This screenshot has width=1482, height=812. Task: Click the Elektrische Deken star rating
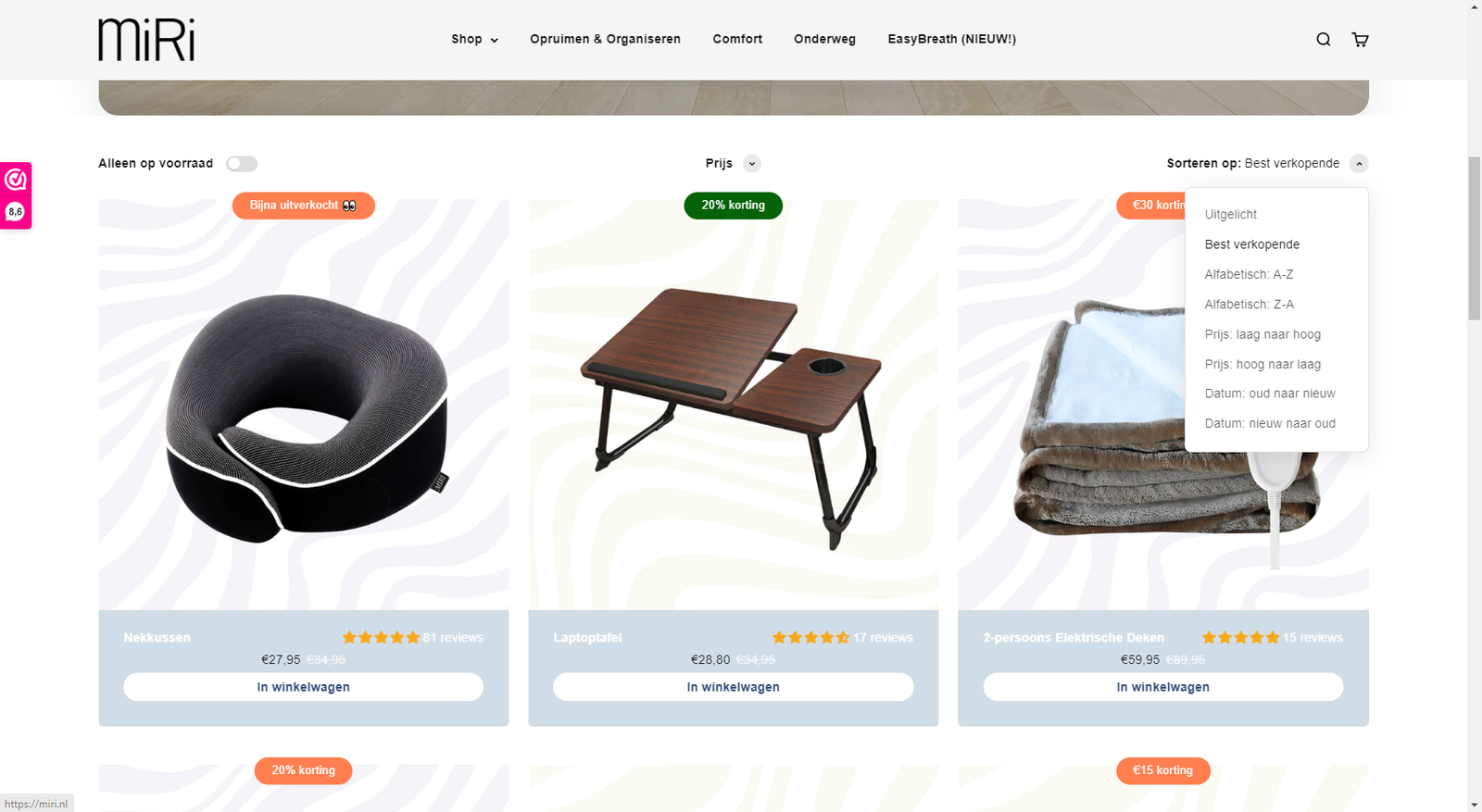[x=1240, y=638]
